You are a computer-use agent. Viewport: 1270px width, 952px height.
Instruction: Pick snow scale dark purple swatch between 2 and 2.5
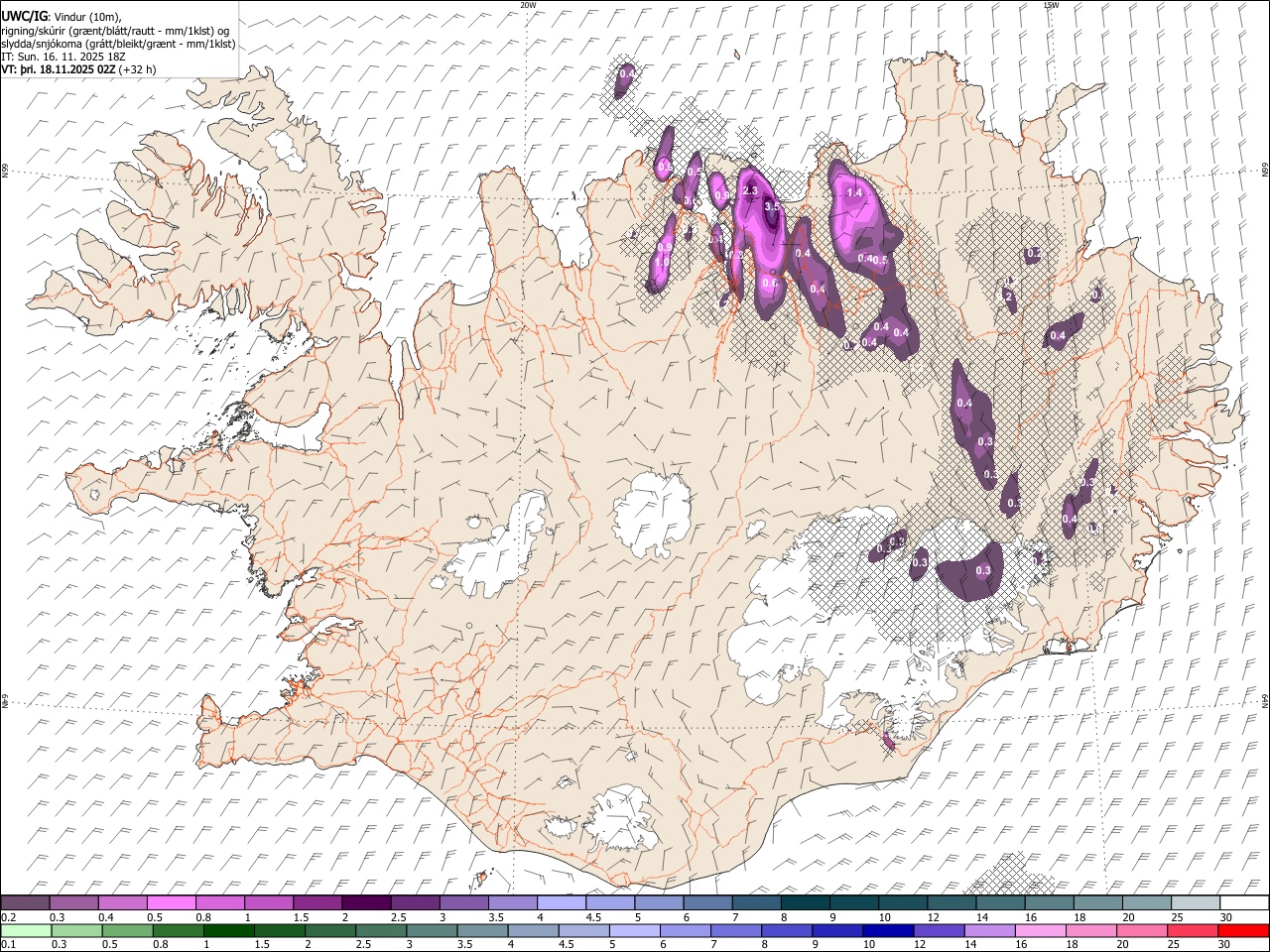point(366,903)
